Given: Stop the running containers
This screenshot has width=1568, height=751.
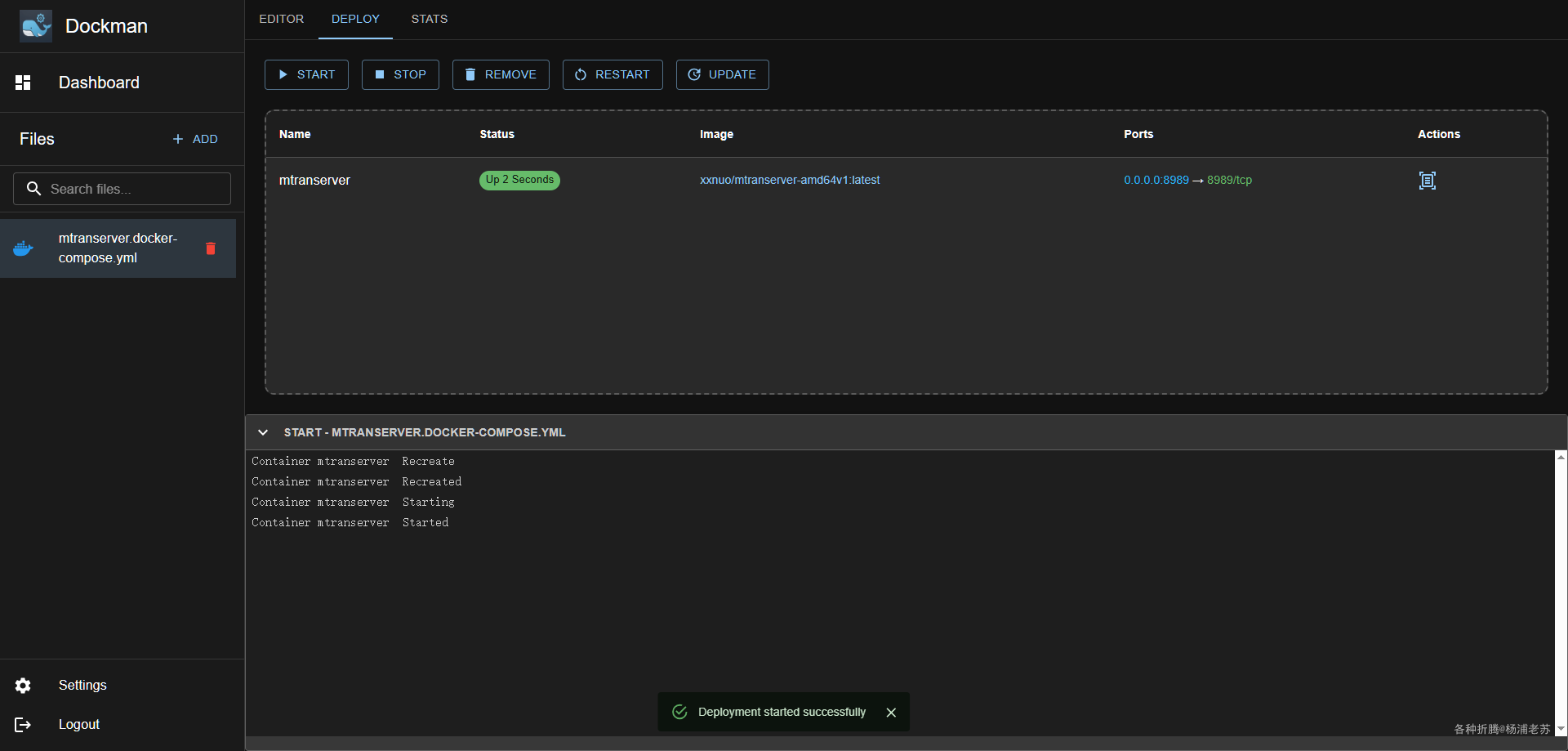Looking at the screenshot, I should tap(400, 74).
